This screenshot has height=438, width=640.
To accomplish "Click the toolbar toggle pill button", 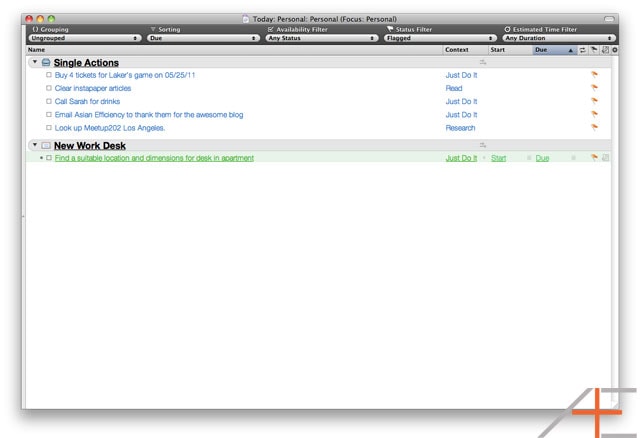I will click(609, 19).
